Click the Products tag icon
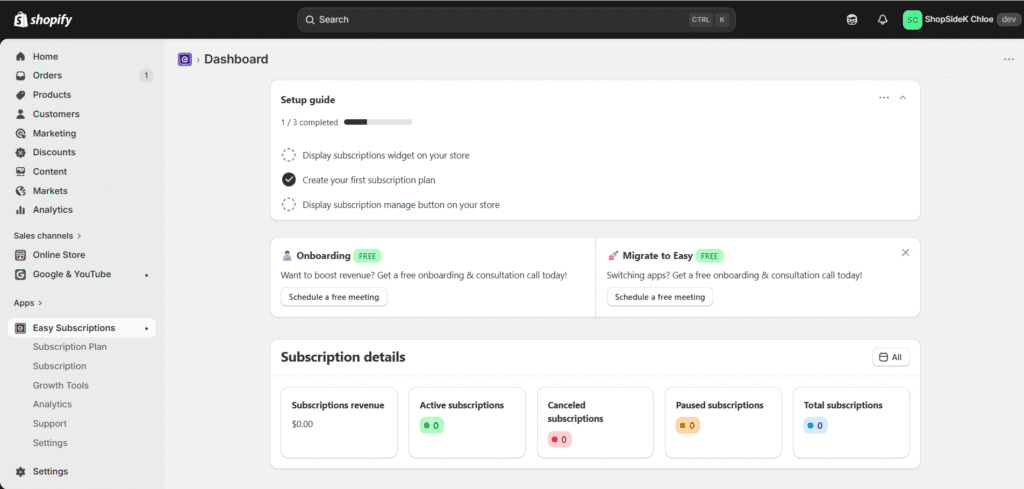This screenshot has width=1024, height=489. (x=20, y=95)
